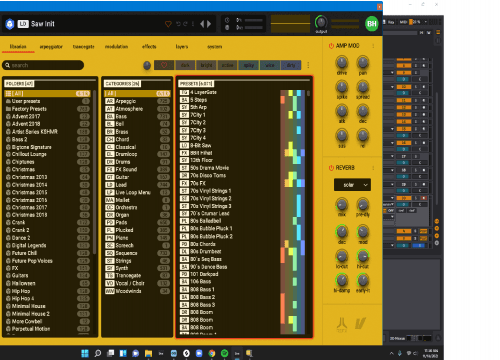Screen dimensions: 500x360
Task: Toggle the wide tag filter
Action: point(270,65)
